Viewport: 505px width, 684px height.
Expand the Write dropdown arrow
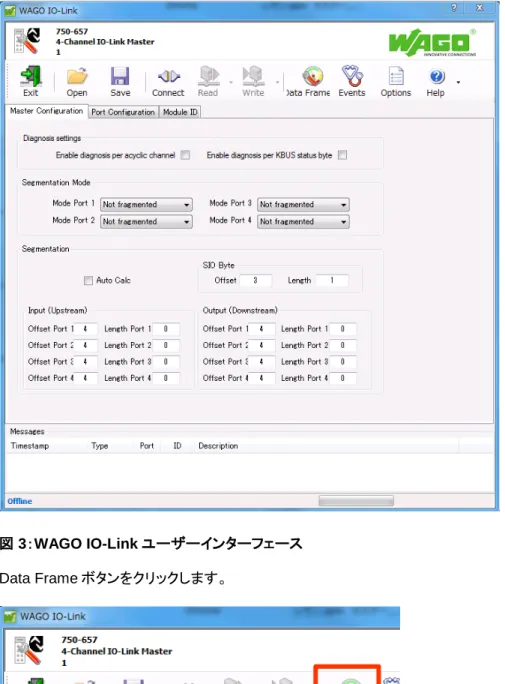277,82
